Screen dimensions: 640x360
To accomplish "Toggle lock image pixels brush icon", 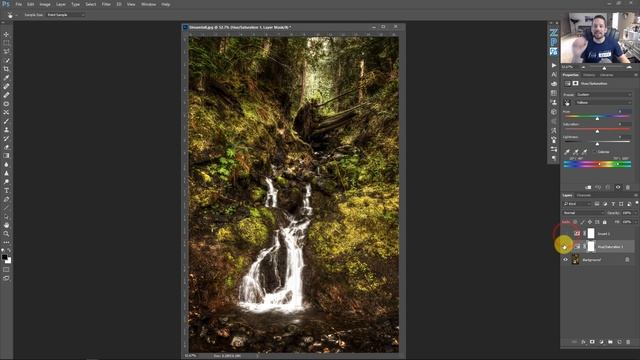I will (582, 222).
